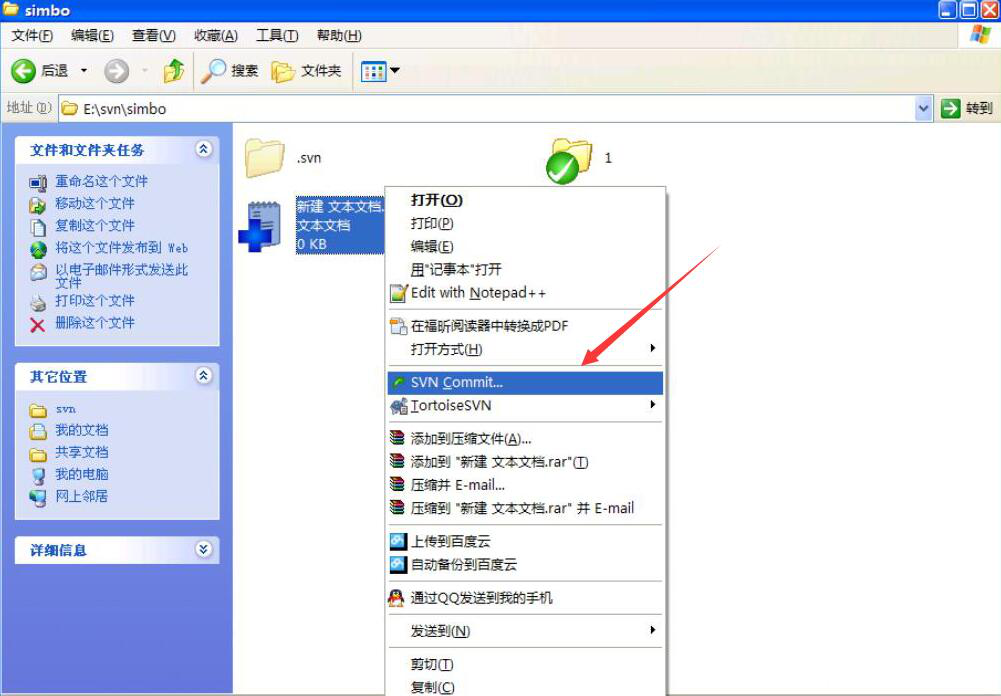Click 通过QQ发送到我的手机 penguin icon

(x=396, y=598)
